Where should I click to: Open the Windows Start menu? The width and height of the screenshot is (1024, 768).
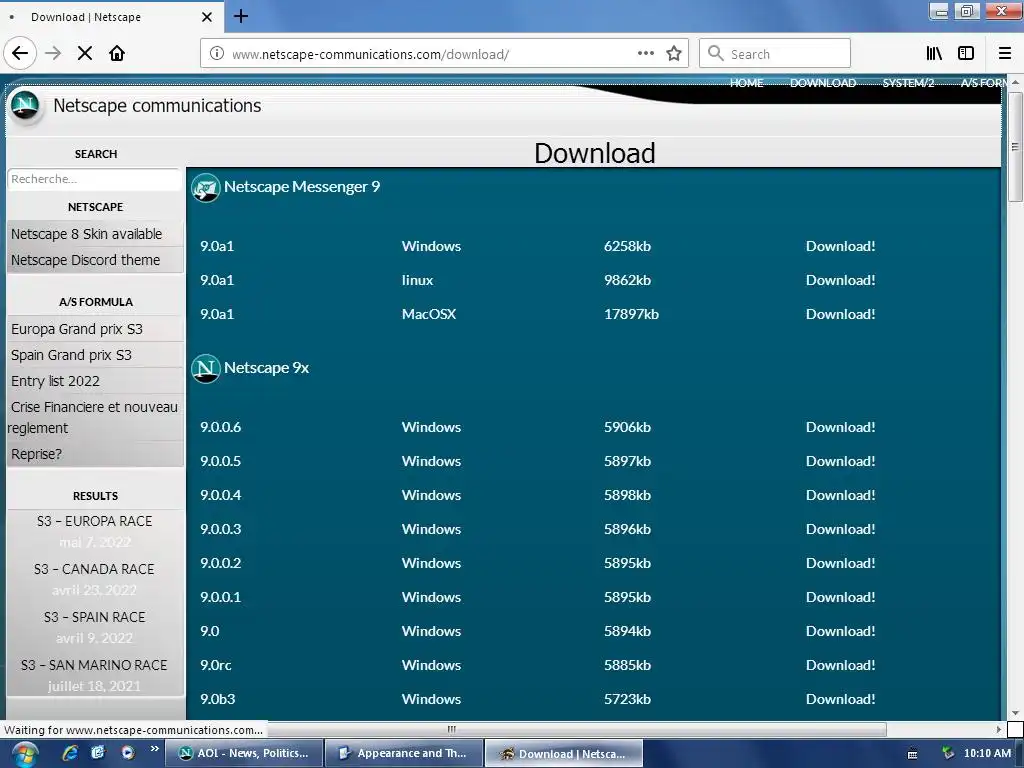(25, 754)
